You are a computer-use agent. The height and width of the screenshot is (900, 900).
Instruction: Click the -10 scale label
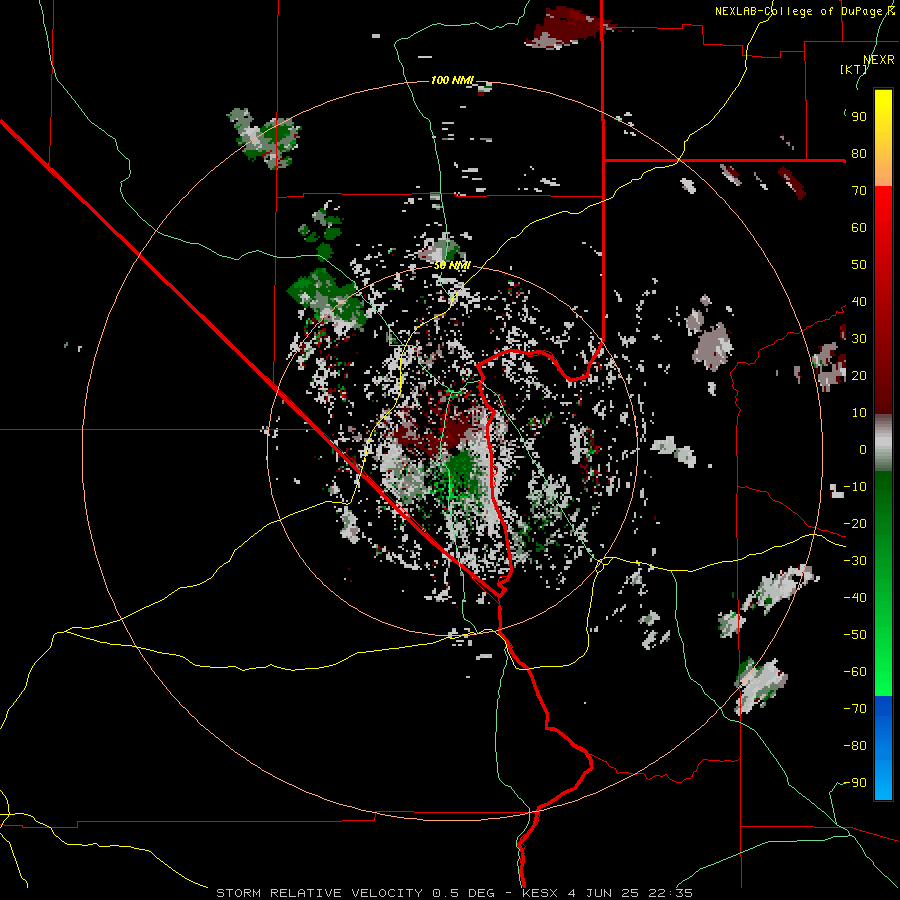click(855, 487)
